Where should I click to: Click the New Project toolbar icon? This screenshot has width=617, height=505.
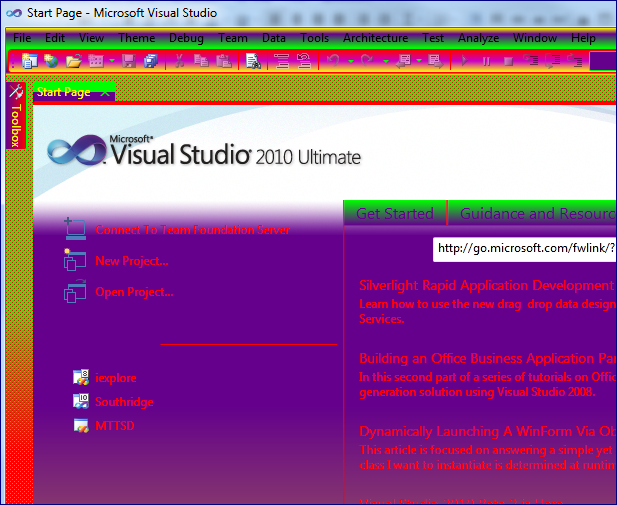coord(30,61)
